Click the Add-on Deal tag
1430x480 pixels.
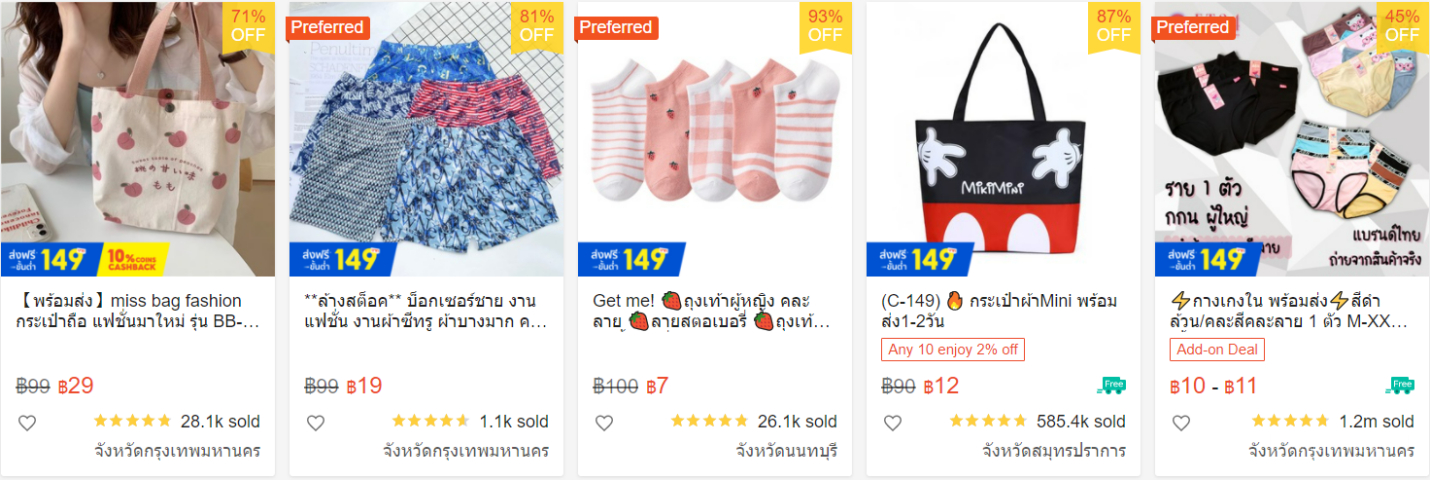coord(1218,350)
